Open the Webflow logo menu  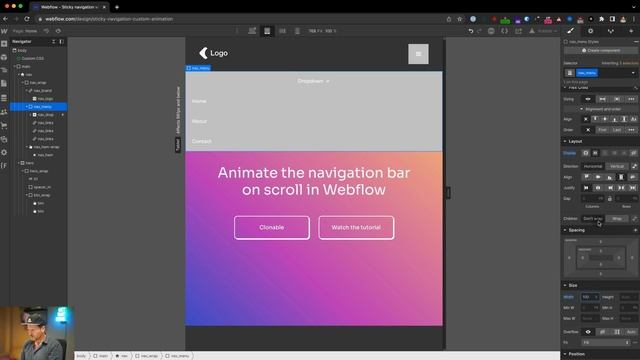4,31
